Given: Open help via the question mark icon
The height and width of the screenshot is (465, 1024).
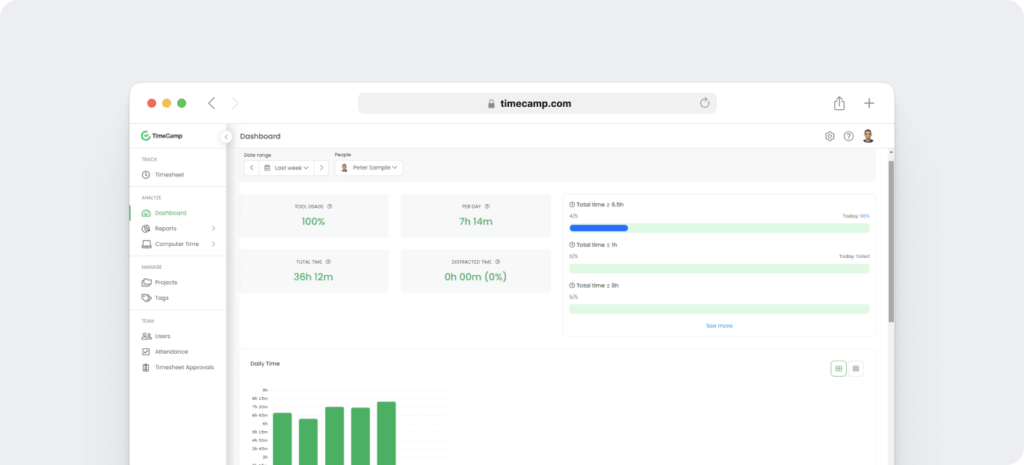Looking at the screenshot, I should [848, 136].
